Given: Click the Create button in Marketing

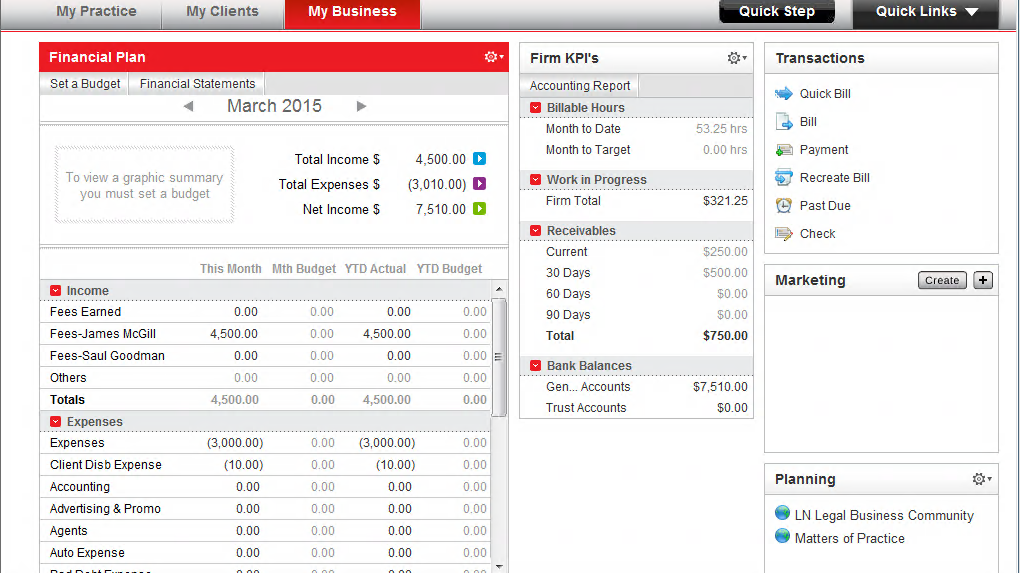Looking at the screenshot, I should click(942, 280).
